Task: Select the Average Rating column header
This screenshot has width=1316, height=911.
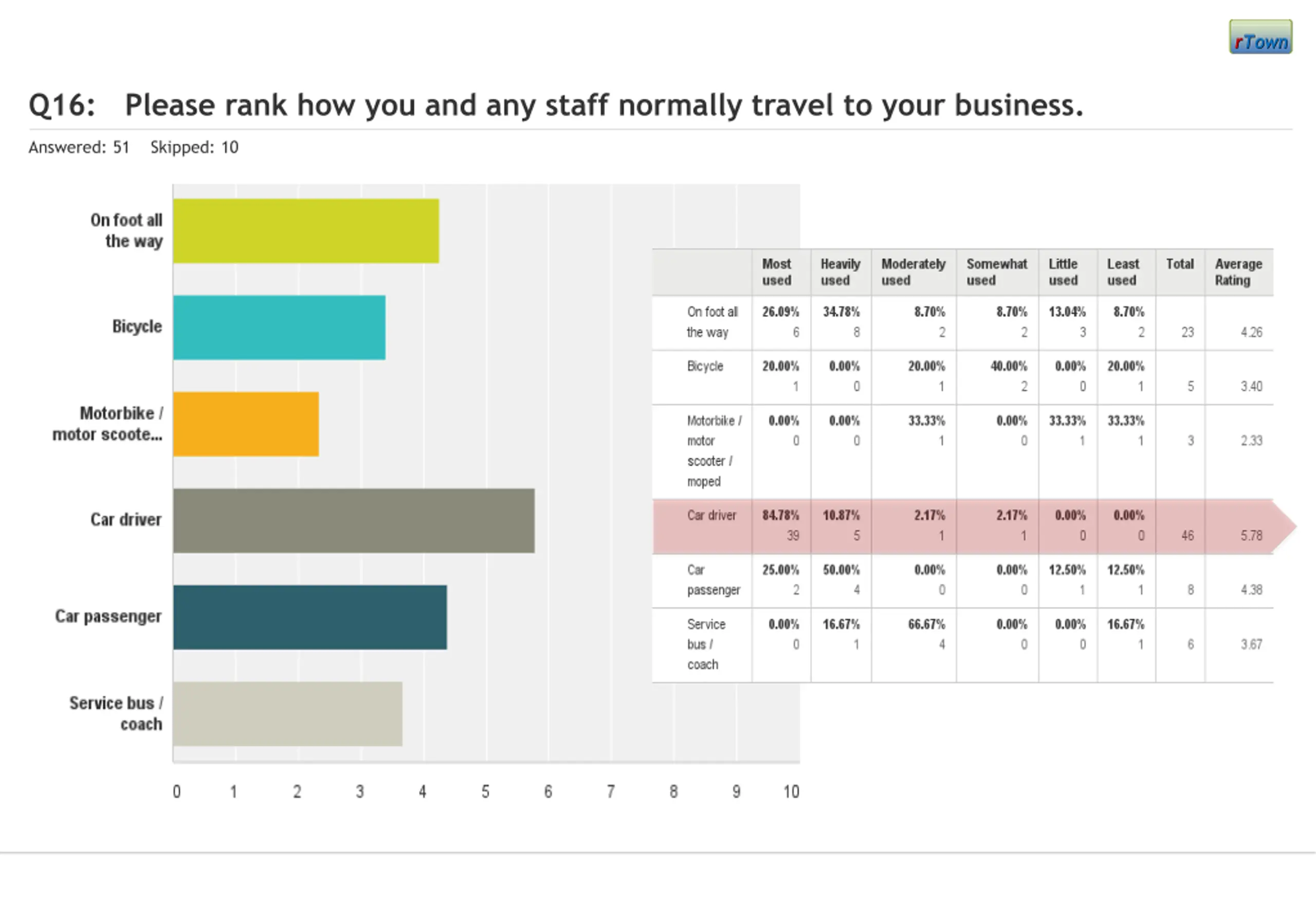Action: pyautogui.click(x=1238, y=272)
